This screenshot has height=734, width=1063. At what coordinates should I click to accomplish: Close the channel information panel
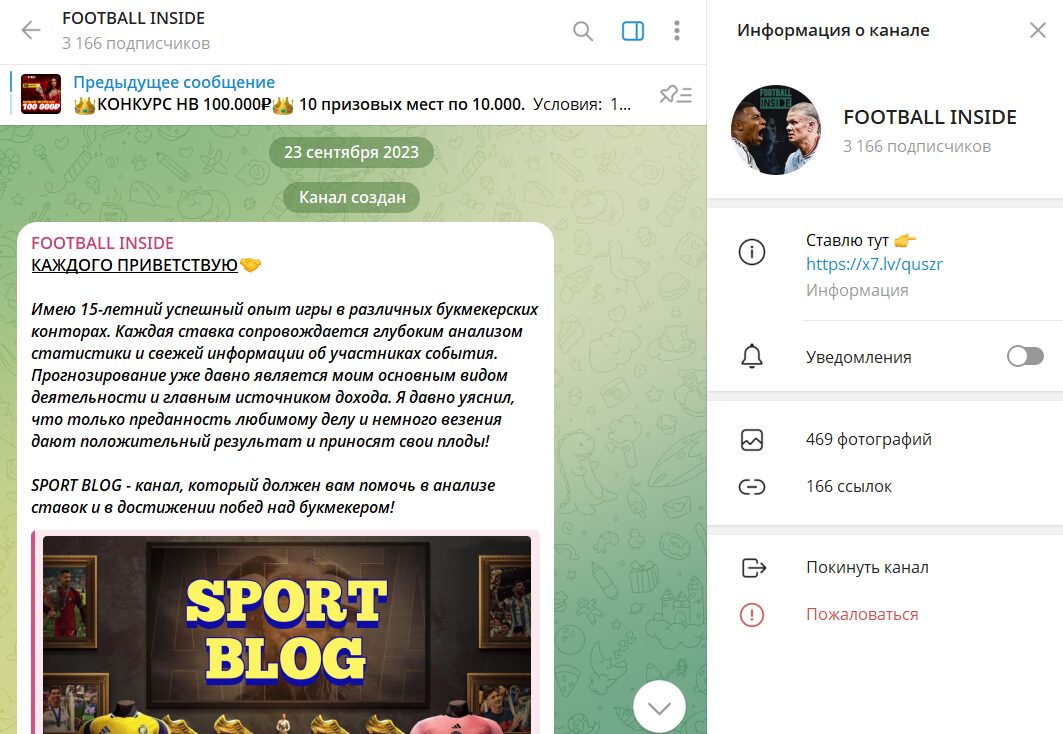1038,30
